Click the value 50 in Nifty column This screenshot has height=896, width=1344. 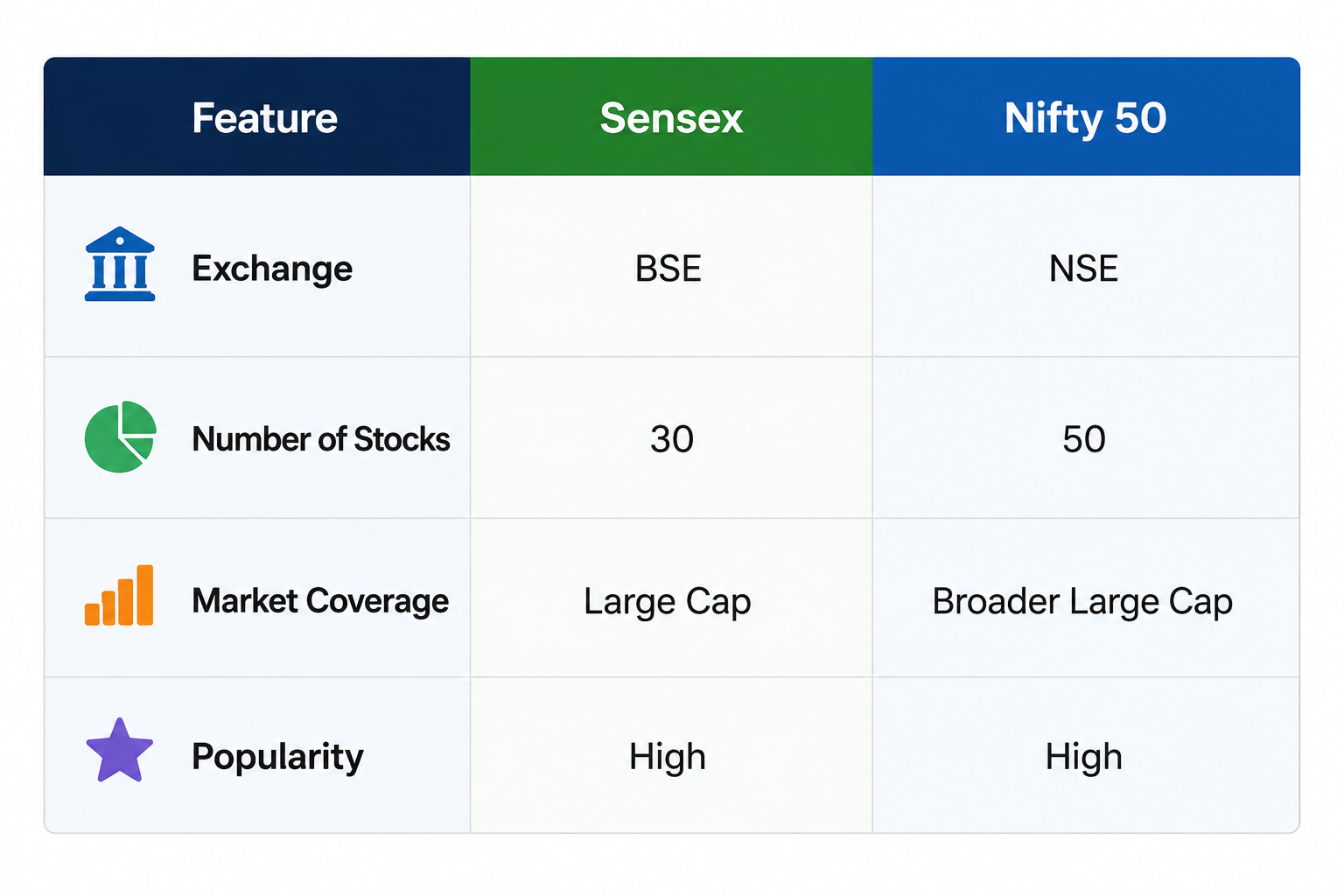[1084, 439]
